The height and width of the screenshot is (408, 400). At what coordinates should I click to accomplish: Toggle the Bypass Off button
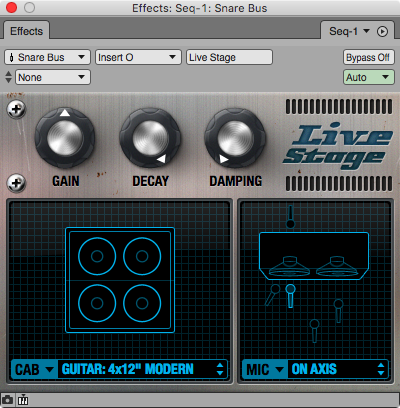369,57
